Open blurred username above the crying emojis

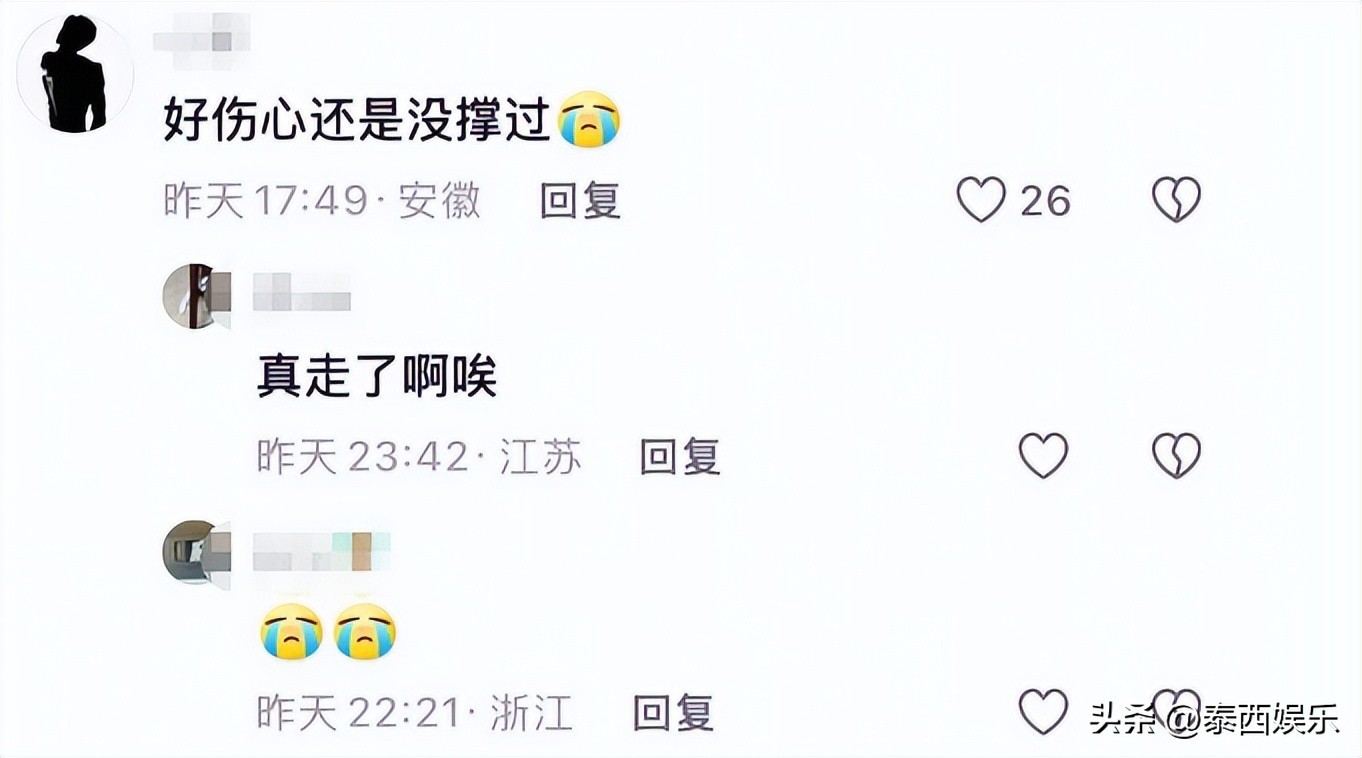tap(322, 550)
